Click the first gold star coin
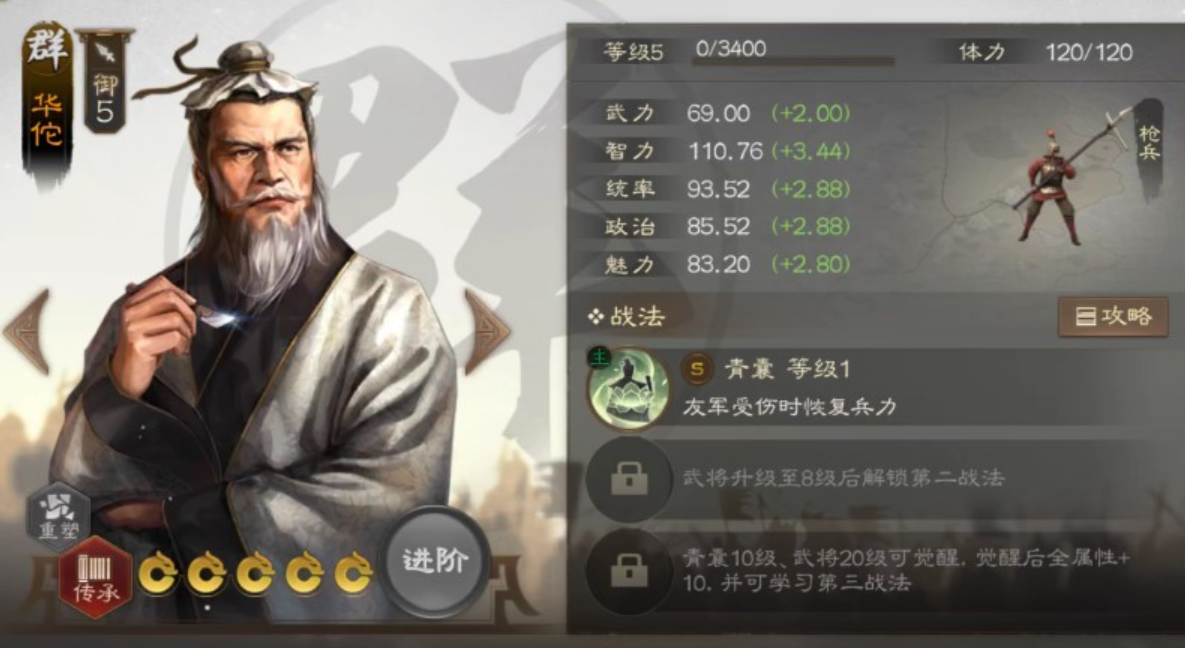 [158, 575]
